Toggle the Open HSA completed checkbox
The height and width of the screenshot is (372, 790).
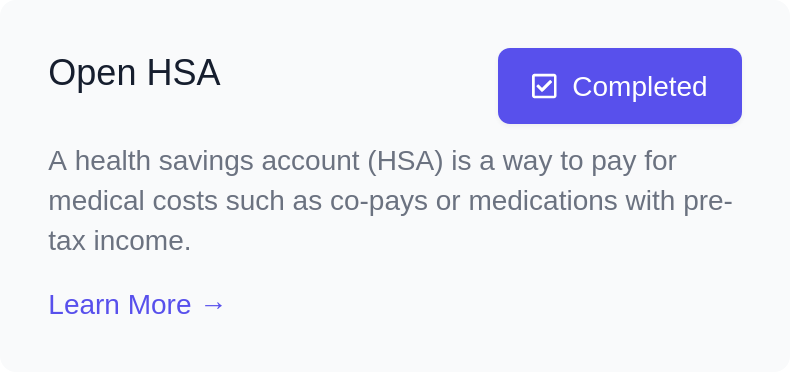point(544,86)
